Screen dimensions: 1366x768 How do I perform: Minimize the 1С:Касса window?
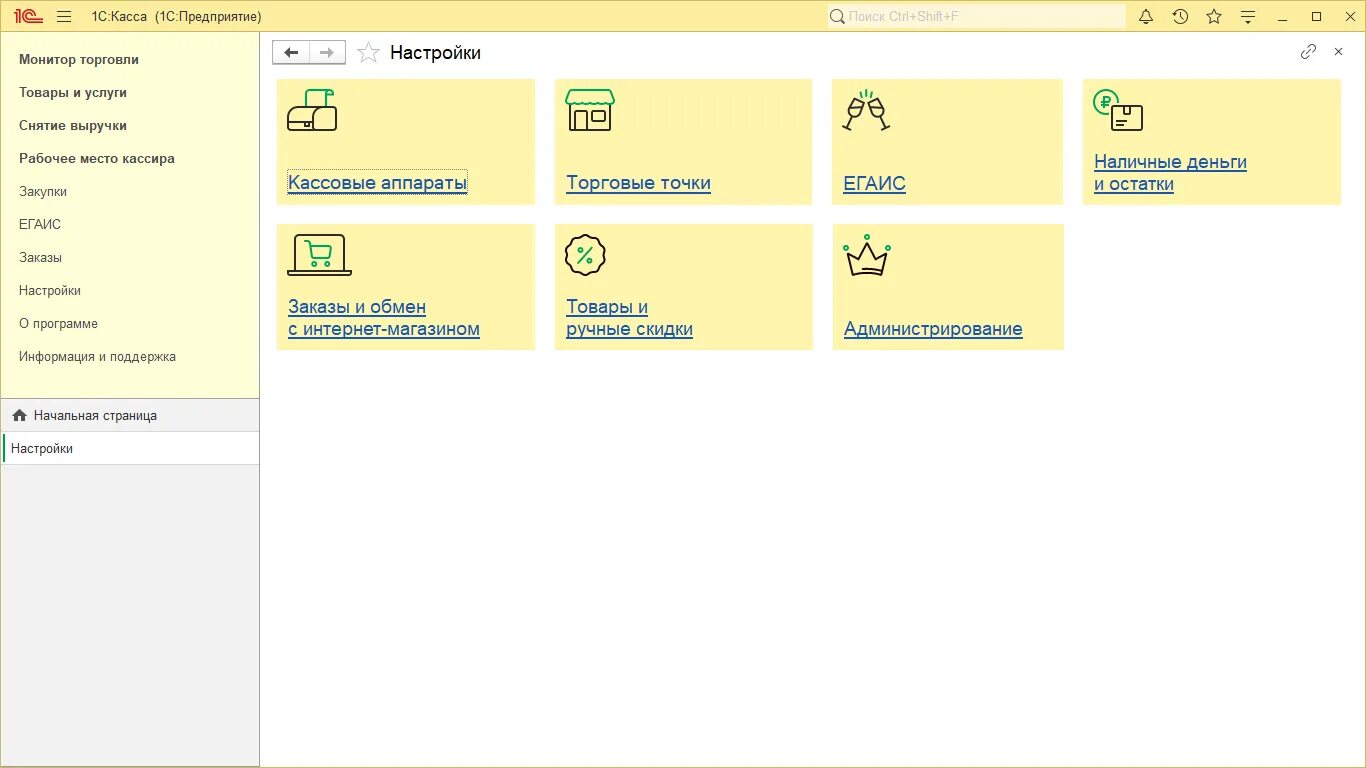click(x=1282, y=16)
